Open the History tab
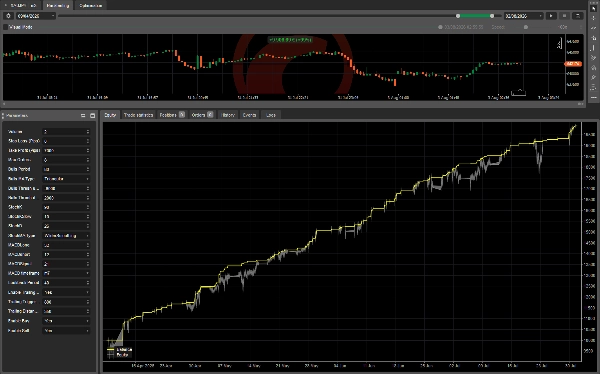Screen dimensions: 600x374 coord(228,115)
